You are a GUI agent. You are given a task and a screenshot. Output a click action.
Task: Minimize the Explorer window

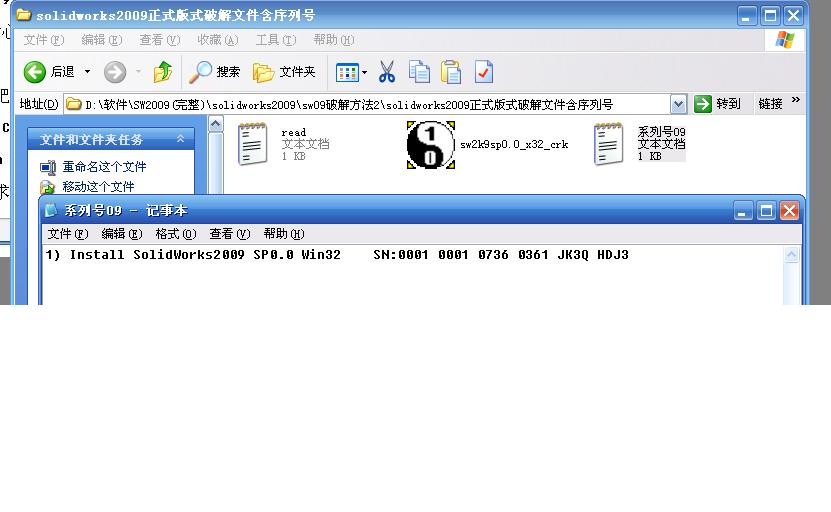pyautogui.click(x=746, y=16)
